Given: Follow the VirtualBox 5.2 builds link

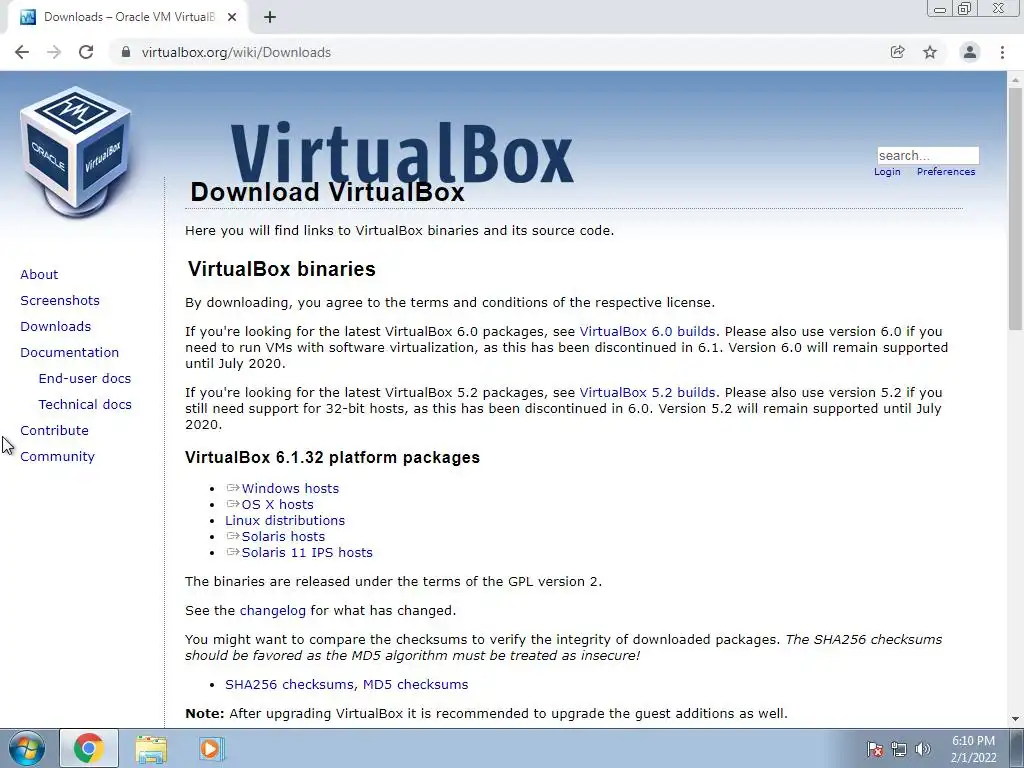Looking at the screenshot, I should 647,393.
